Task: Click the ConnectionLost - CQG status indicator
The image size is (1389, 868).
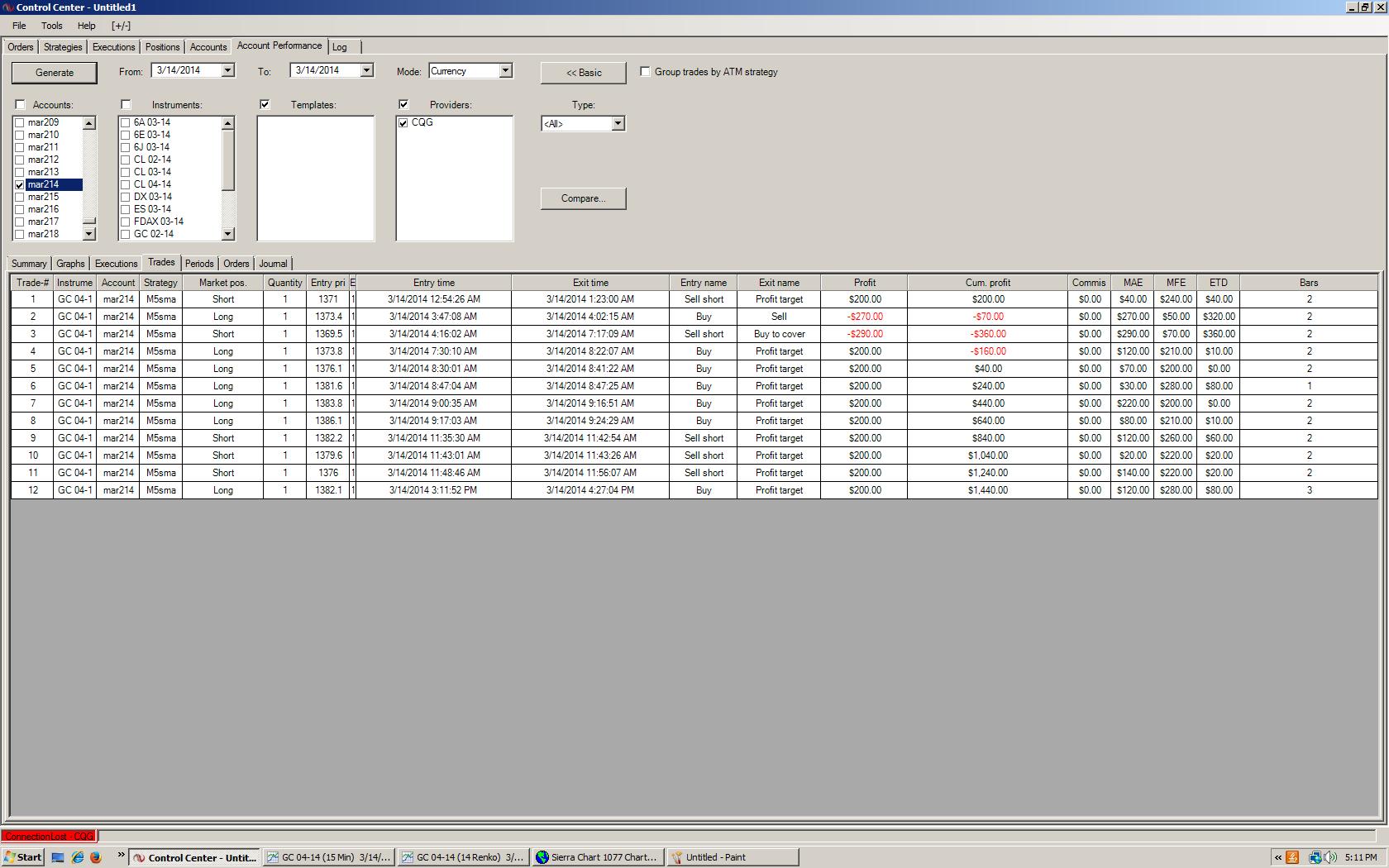Action: click(x=49, y=837)
